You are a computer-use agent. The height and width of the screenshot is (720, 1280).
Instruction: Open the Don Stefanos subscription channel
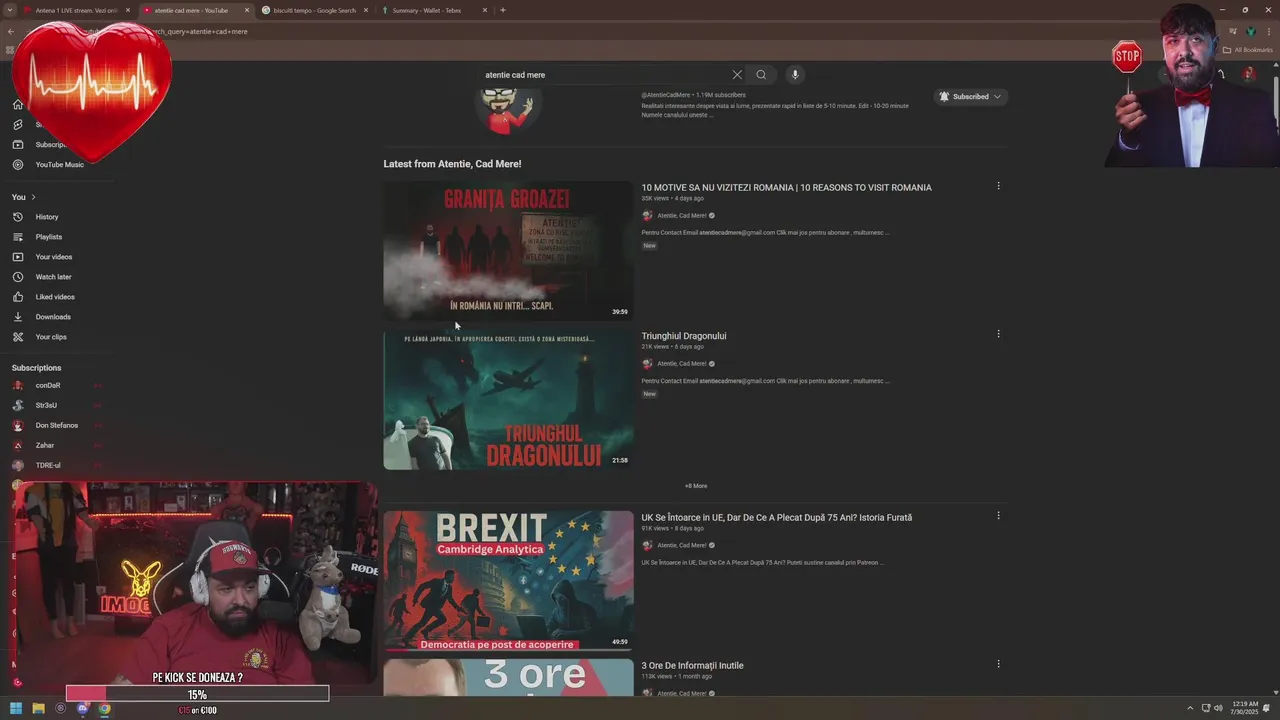56,425
